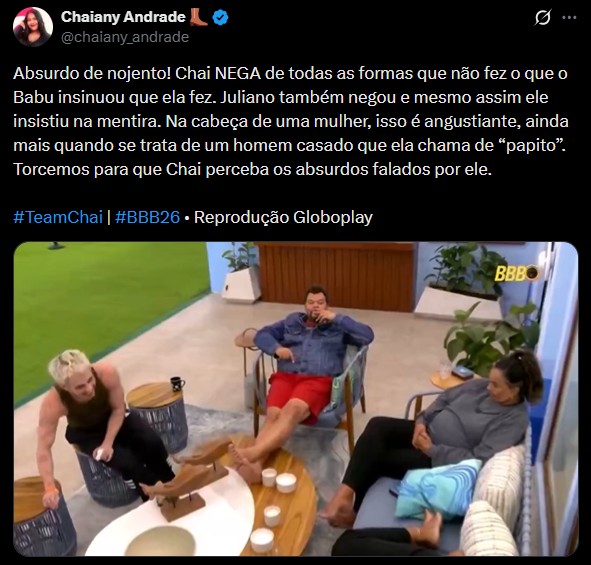The width and height of the screenshot is (591, 565).
Task: Play the embedded BBB video clip
Action: pos(296,399)
